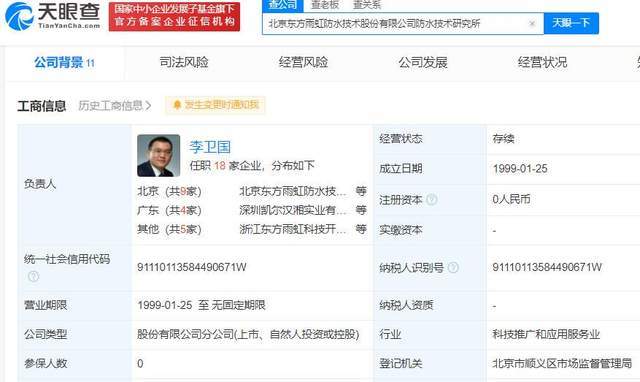Viewport: 640px width, 382px height.
Task: Open the 北京东方雨虹防水技... company link
Action: [293, 191]
